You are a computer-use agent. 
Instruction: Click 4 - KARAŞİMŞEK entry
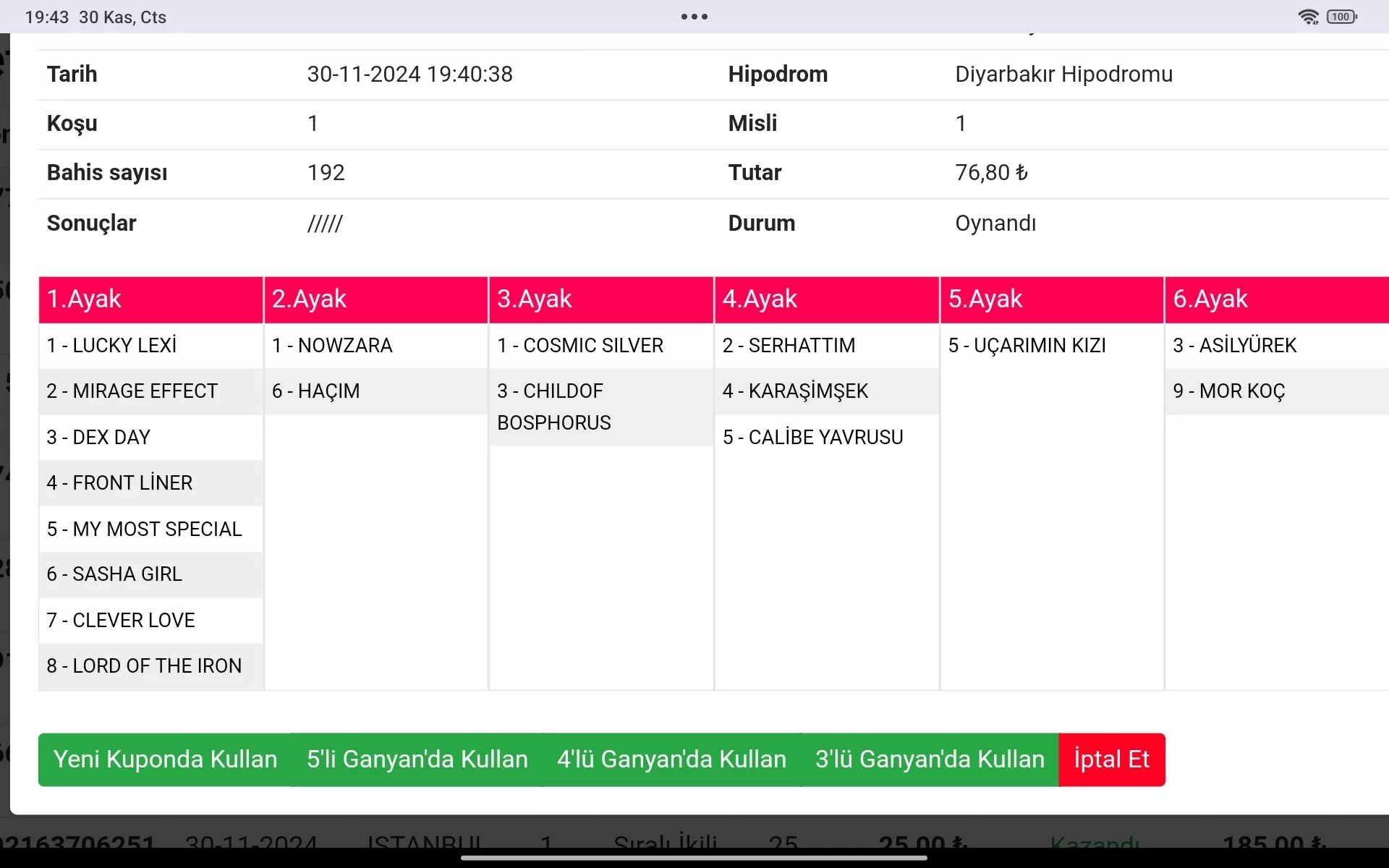point(795,391)
